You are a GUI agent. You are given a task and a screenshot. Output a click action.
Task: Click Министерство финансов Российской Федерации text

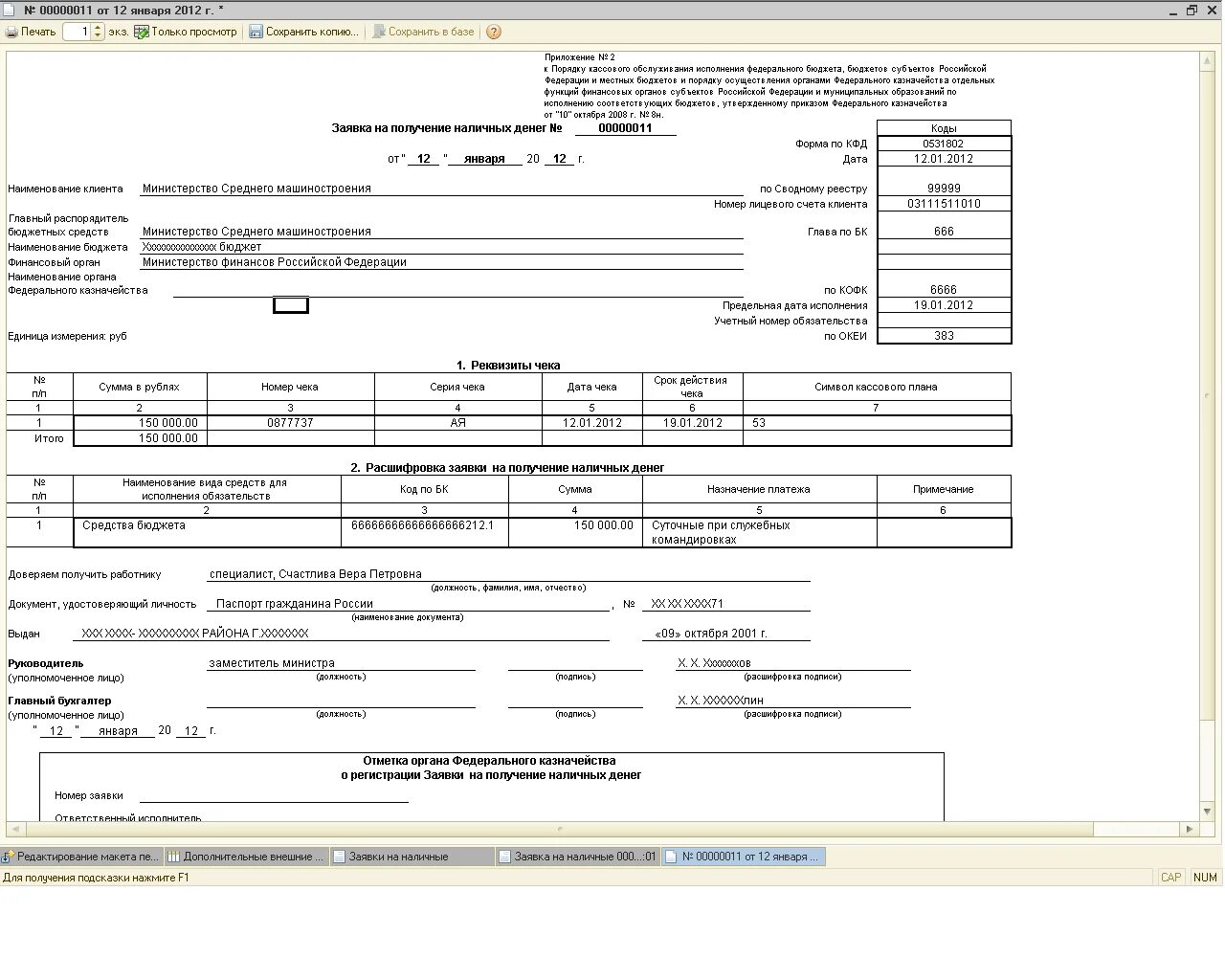point(275,261)
